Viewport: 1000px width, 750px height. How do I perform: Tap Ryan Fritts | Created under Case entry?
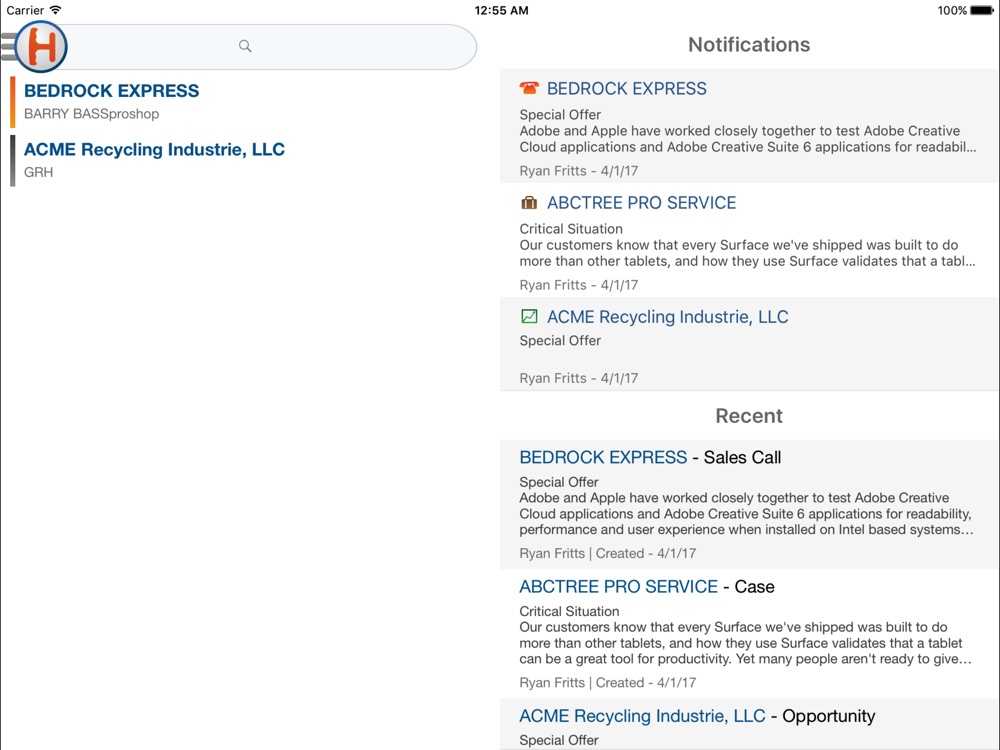607,683
